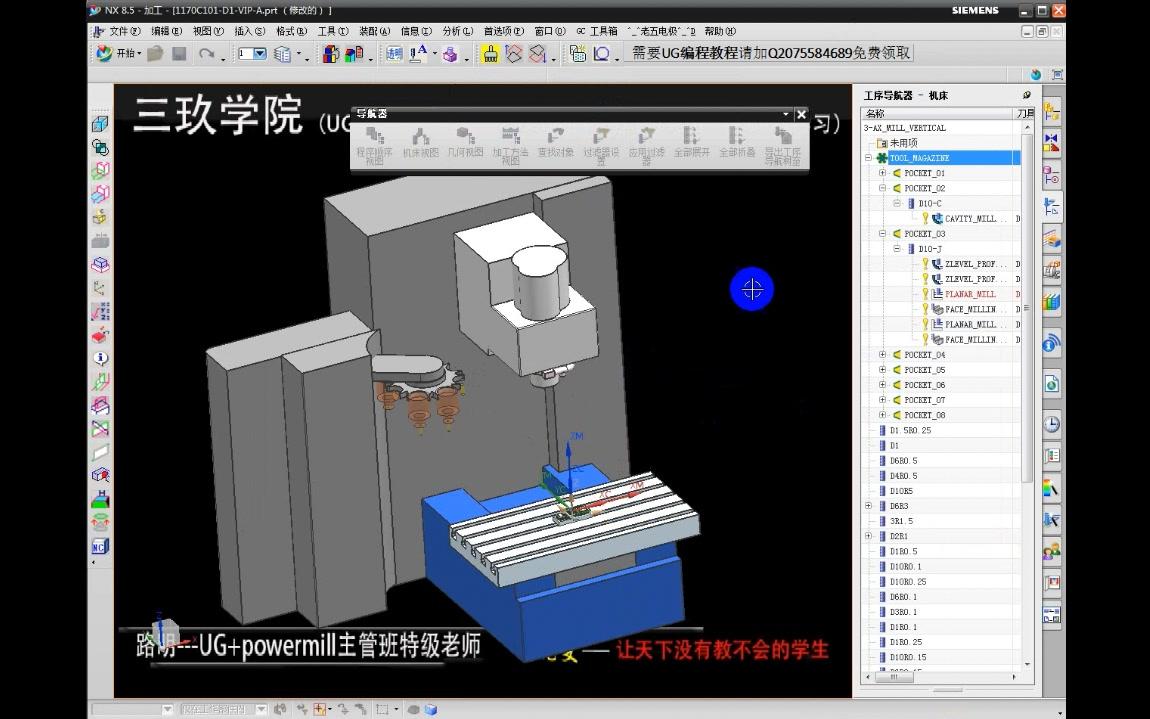Open the History clock sidebar tab
Viewport: 1150px width, 719px height.
[x=1052, y=424]
